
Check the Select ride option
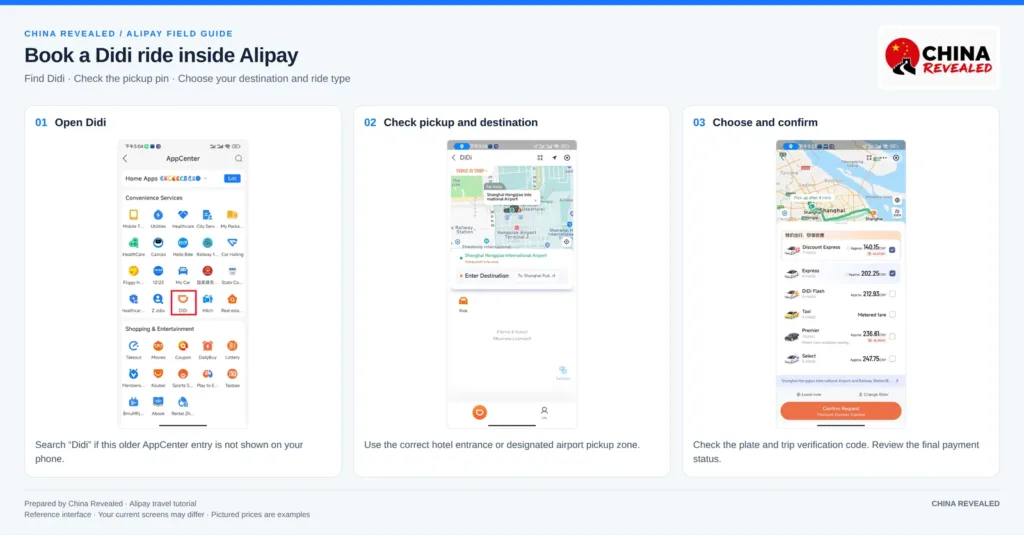pyautogui.click(x=892, y=359)
